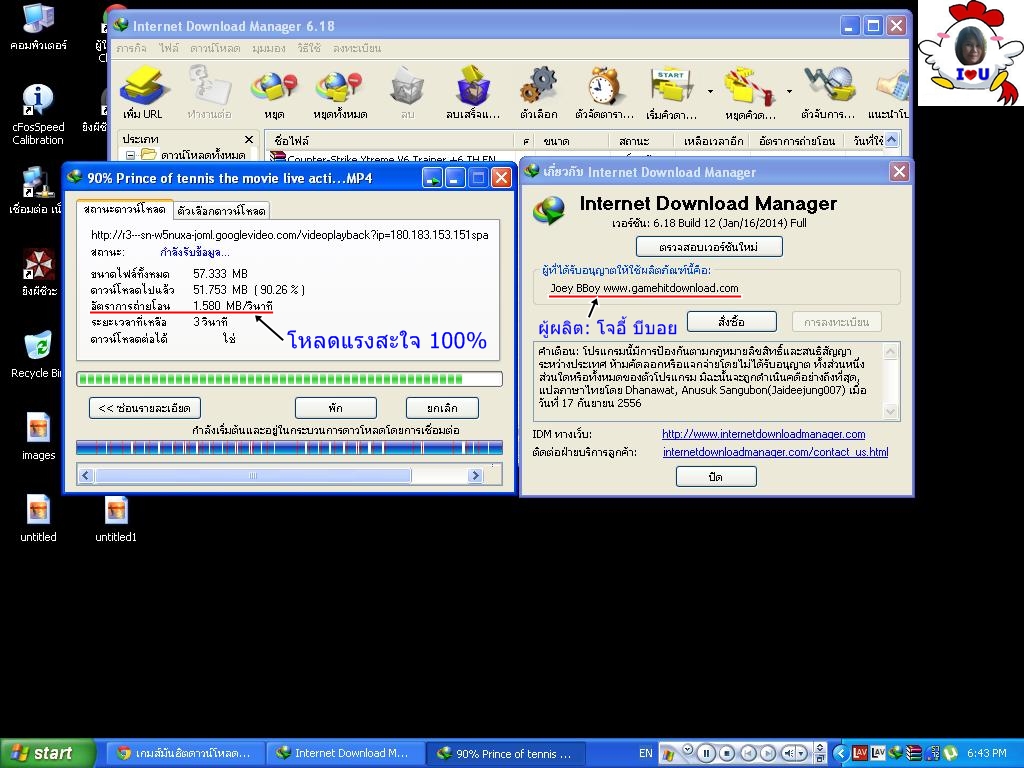Click the Close button in About dialog
The image size is (1024, 768).
tap(716, 477)
